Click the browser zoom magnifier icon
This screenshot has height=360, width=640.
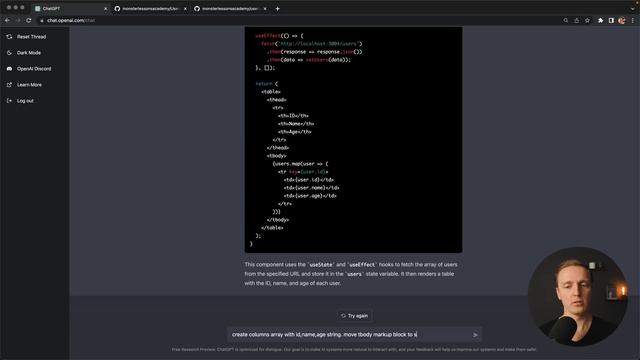[566, 20]
